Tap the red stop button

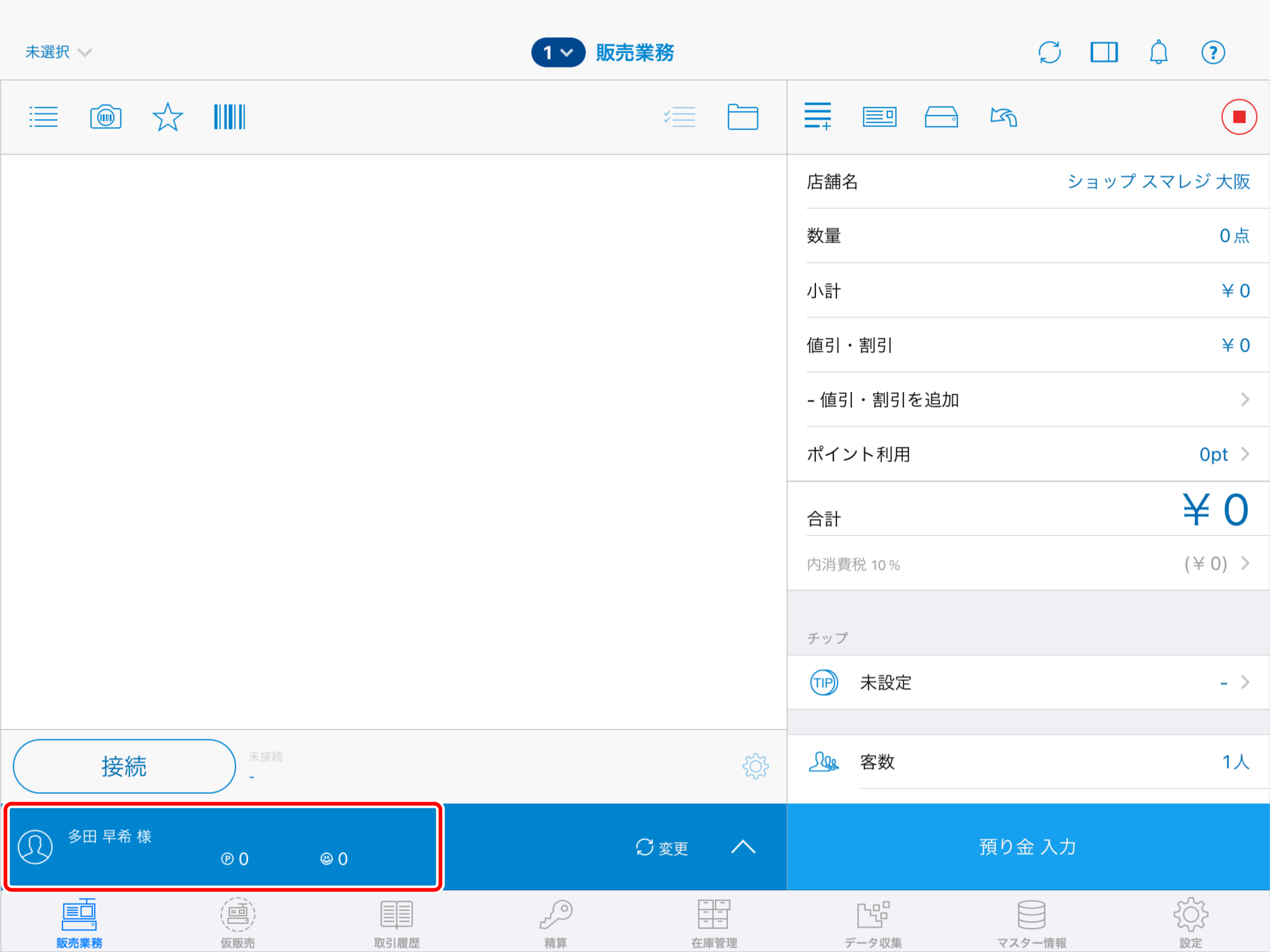(x=1239, y=117)
